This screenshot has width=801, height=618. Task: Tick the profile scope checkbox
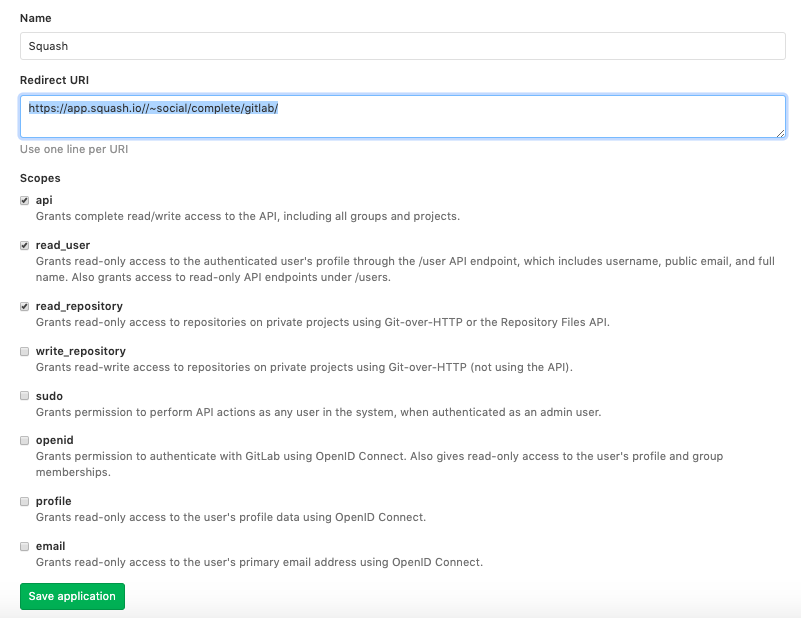[25, 501]
